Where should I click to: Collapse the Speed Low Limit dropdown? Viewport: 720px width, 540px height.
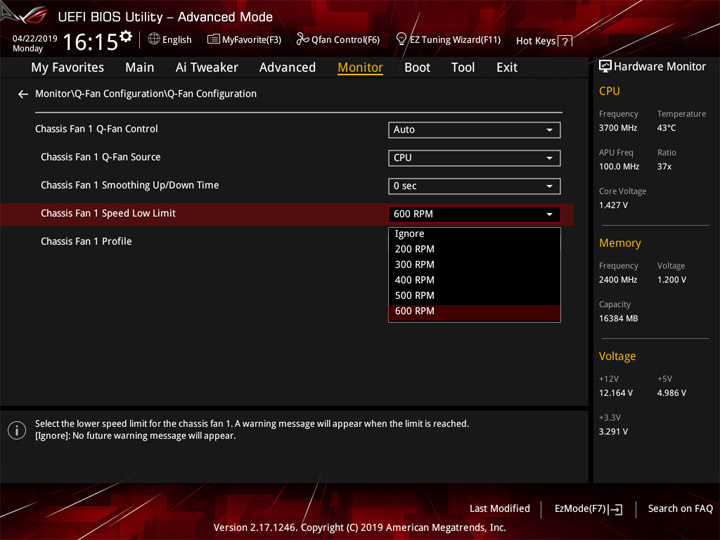[x=474, y=214]
